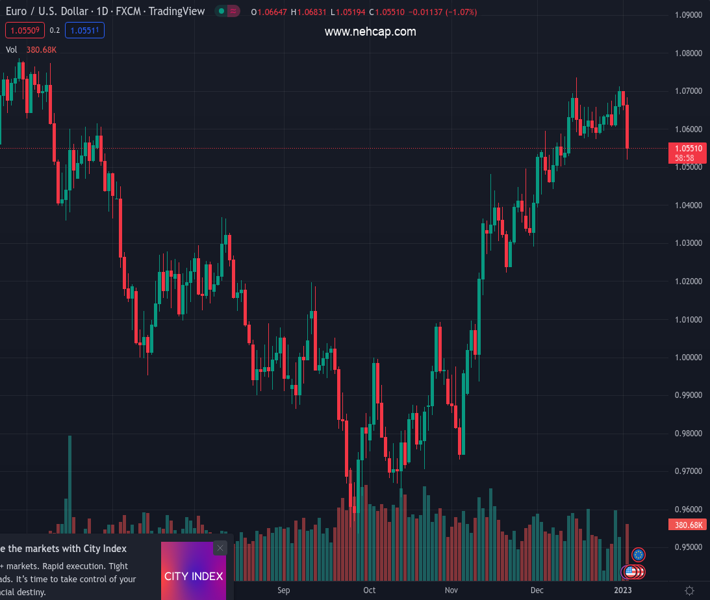Click the volume value label 380.68K on axis
This screenshot has width=710, height=600.
click(x=687, y=525)
